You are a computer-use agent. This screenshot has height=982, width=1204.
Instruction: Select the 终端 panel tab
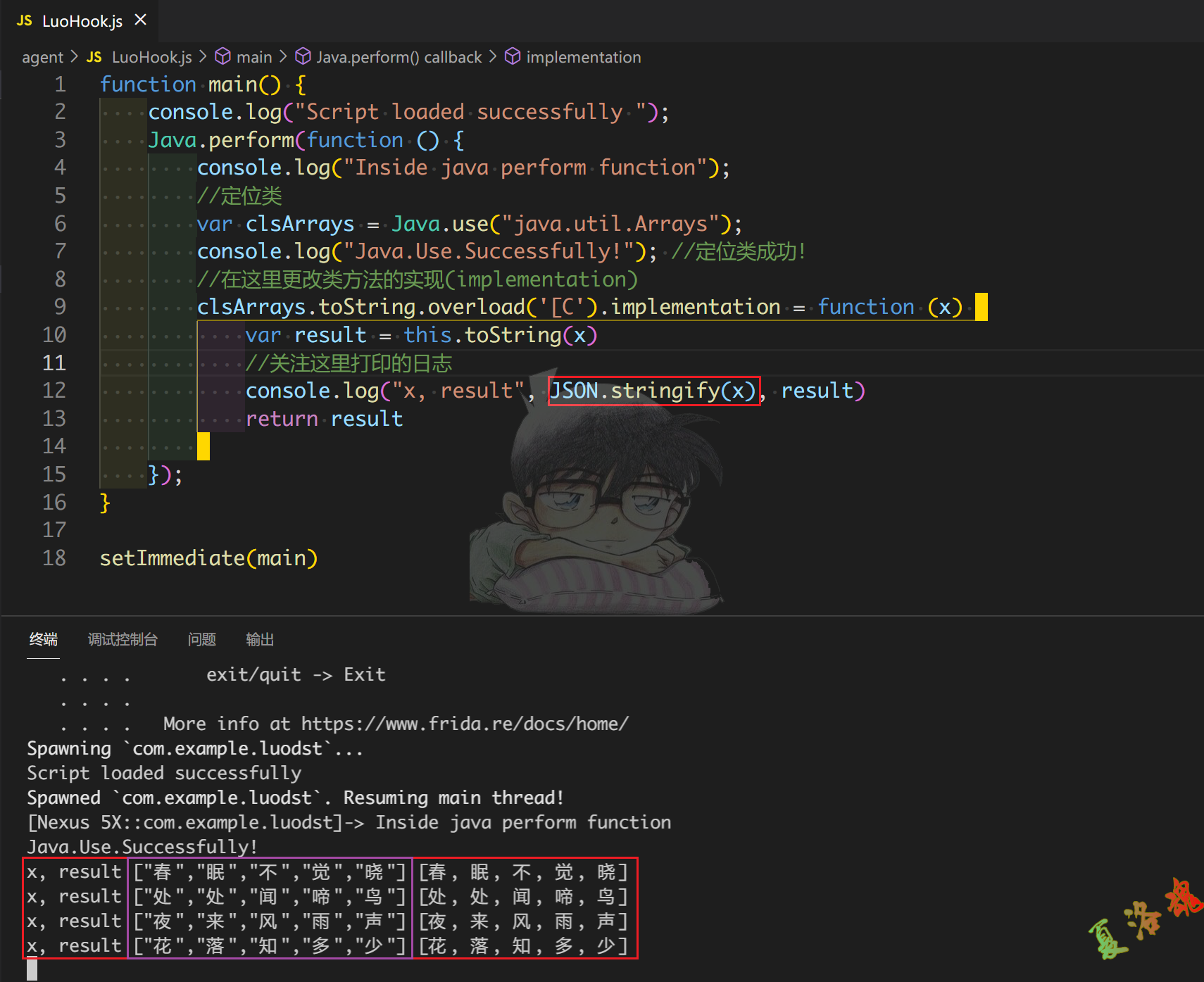(x=44, y=639)
